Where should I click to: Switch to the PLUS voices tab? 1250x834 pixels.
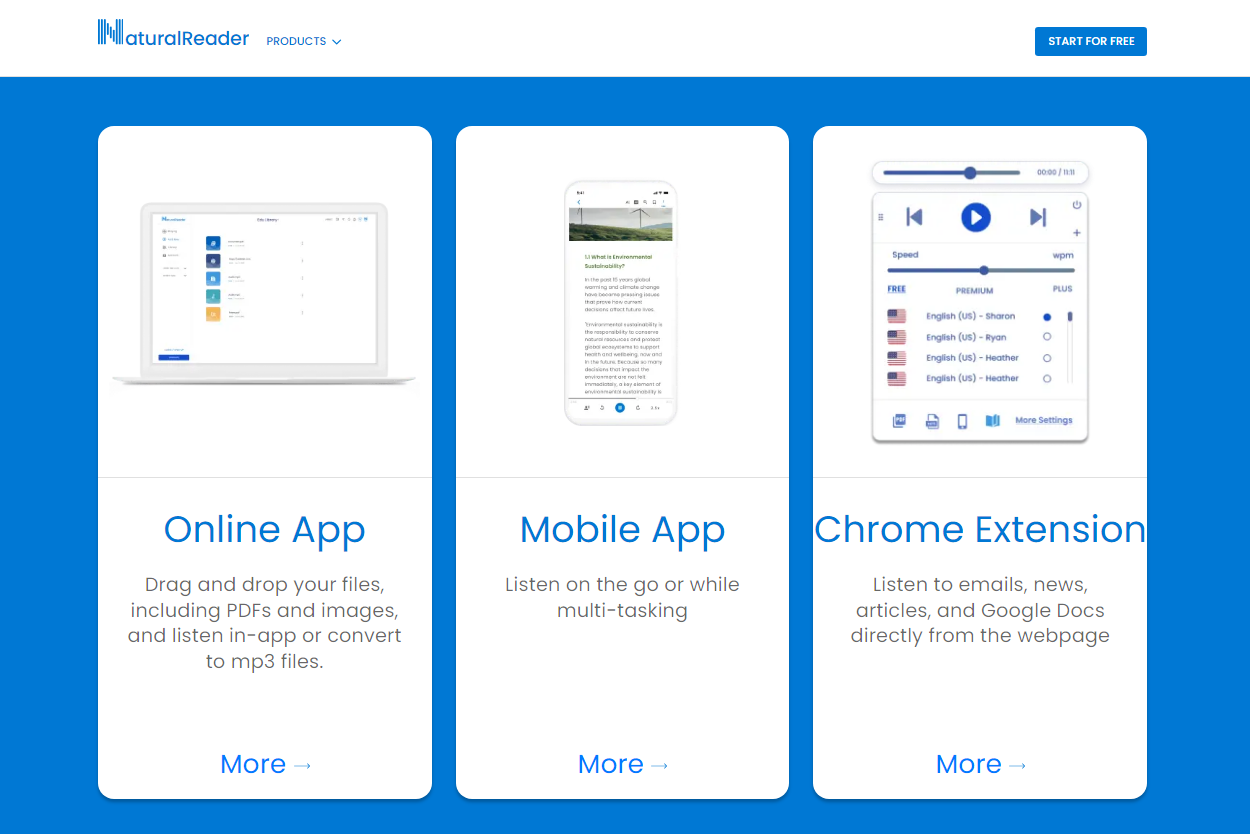coord(1062,289)
